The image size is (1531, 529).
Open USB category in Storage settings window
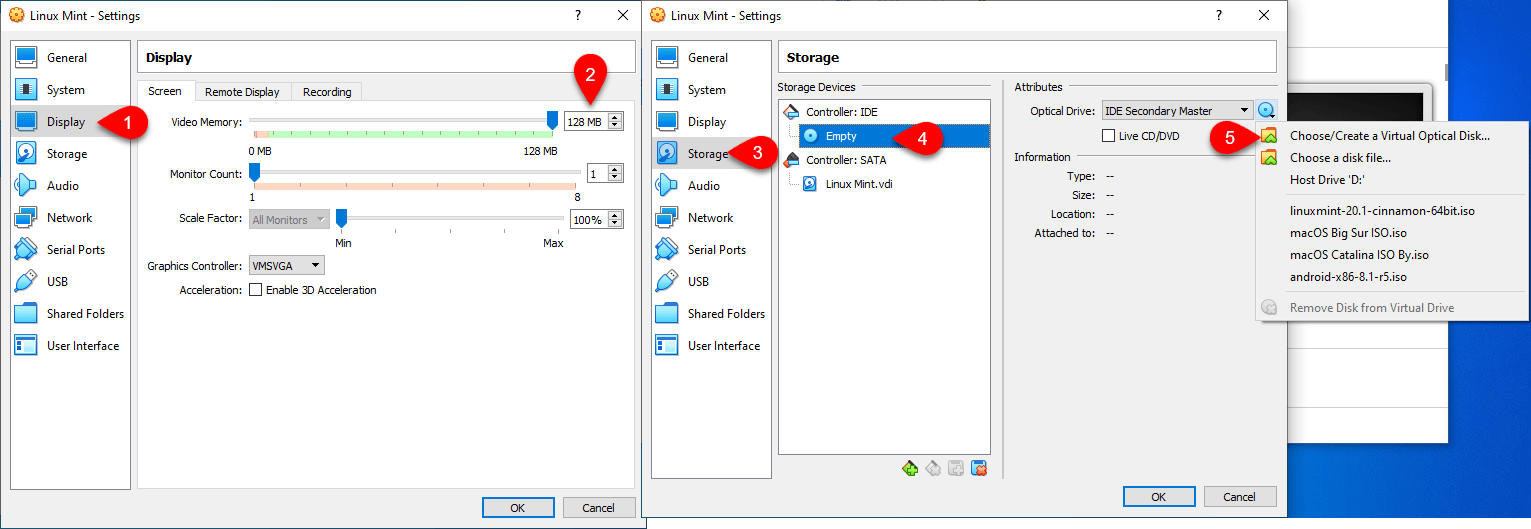coord(711,282)
